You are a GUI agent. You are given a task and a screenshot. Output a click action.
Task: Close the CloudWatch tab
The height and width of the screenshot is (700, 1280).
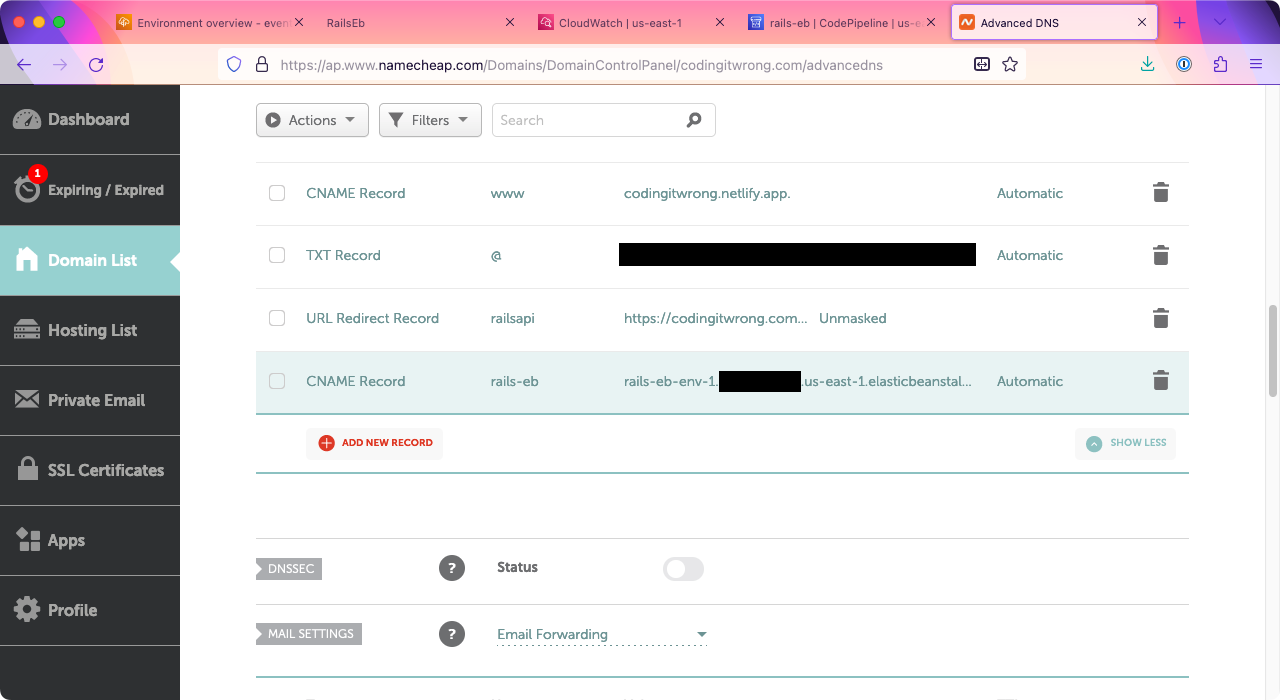coord(720,22)
